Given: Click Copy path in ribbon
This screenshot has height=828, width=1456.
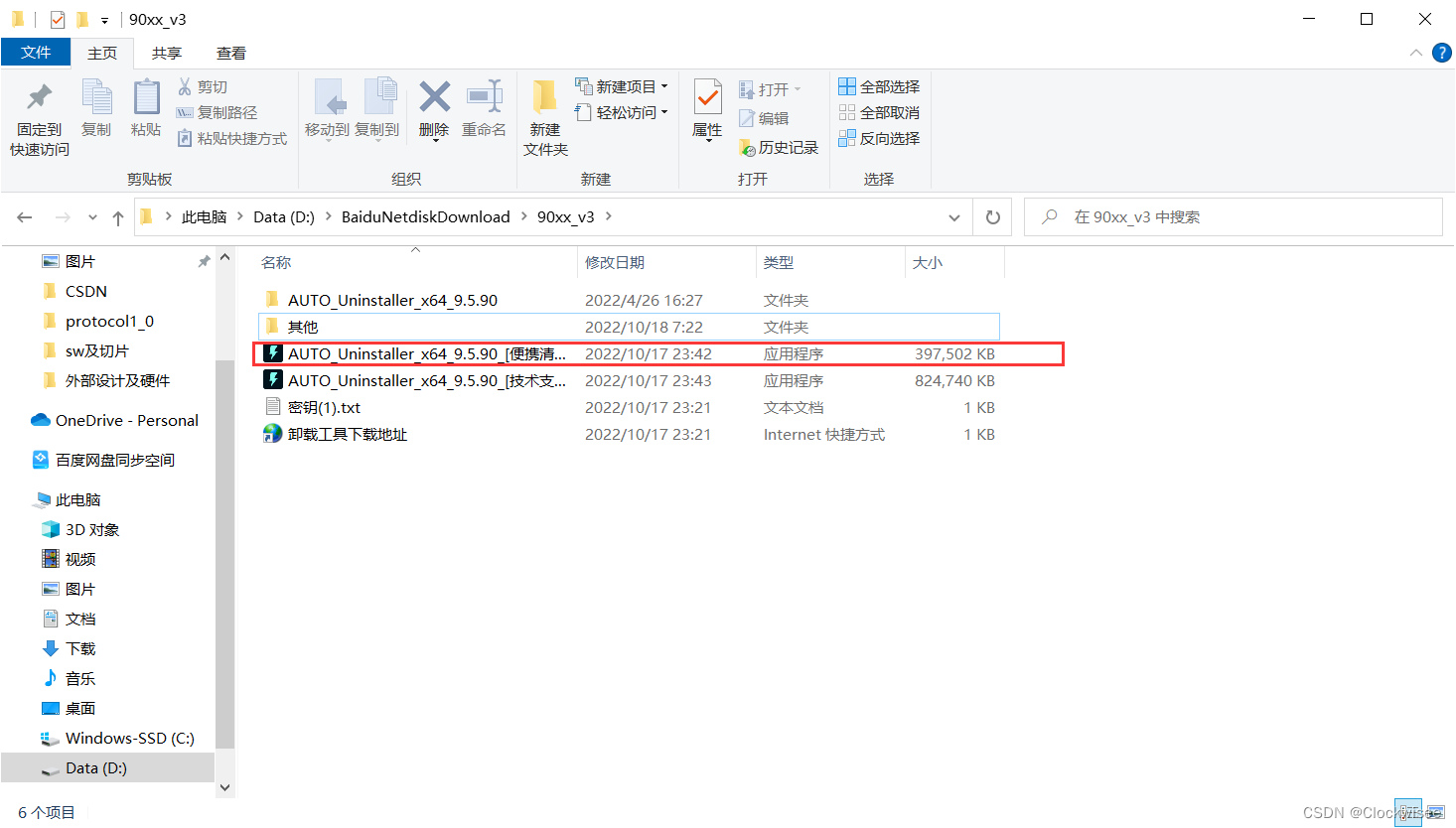Looking at the screenshot, I should pyautogui.click(x=217, y=113).
